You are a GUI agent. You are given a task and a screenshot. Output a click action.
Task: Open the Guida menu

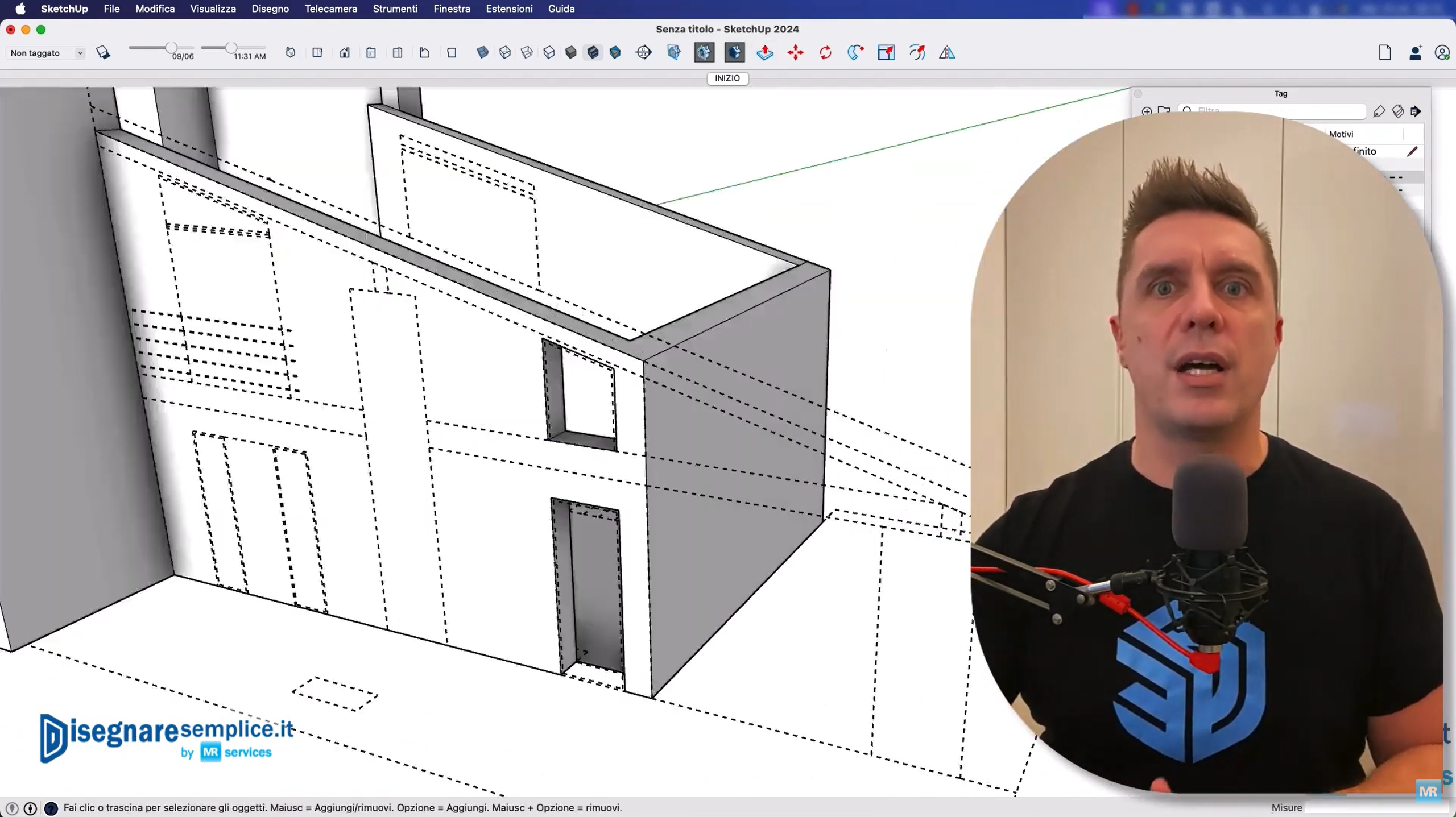(561, 9)
